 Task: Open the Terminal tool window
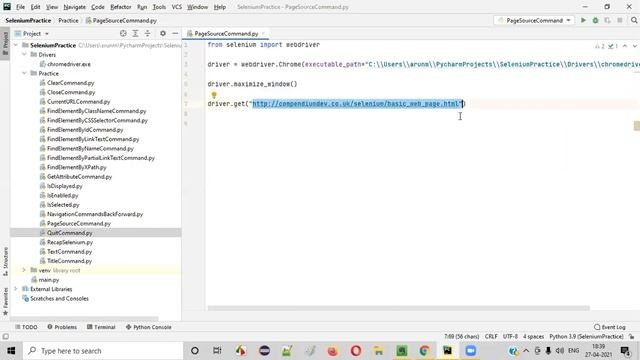coord(101,327)
